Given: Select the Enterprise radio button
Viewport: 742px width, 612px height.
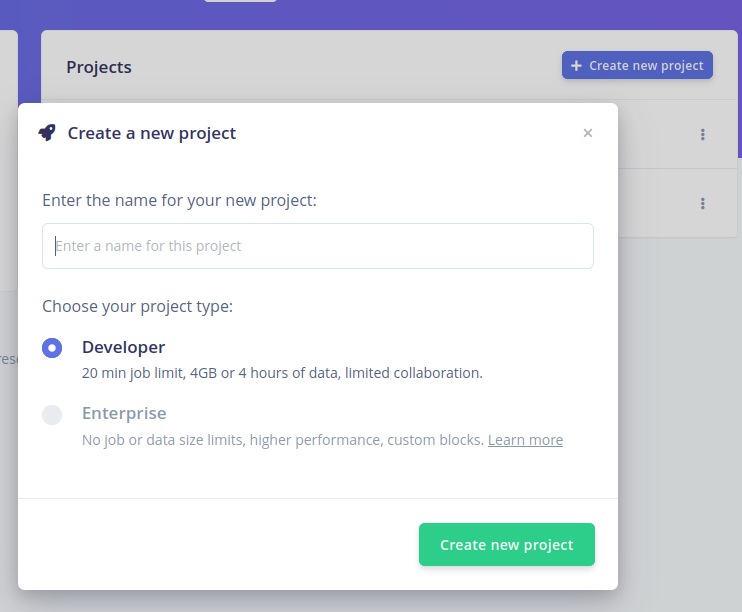Looking at the screenshot, I should 52,415.
